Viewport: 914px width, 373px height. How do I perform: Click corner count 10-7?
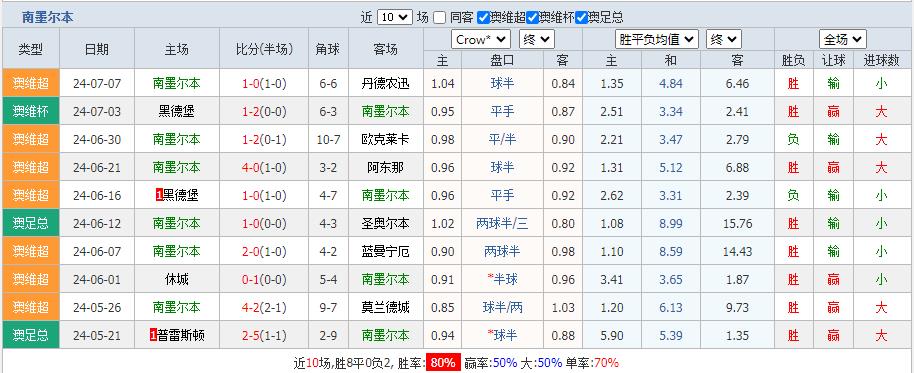click(x=328, y=139)
